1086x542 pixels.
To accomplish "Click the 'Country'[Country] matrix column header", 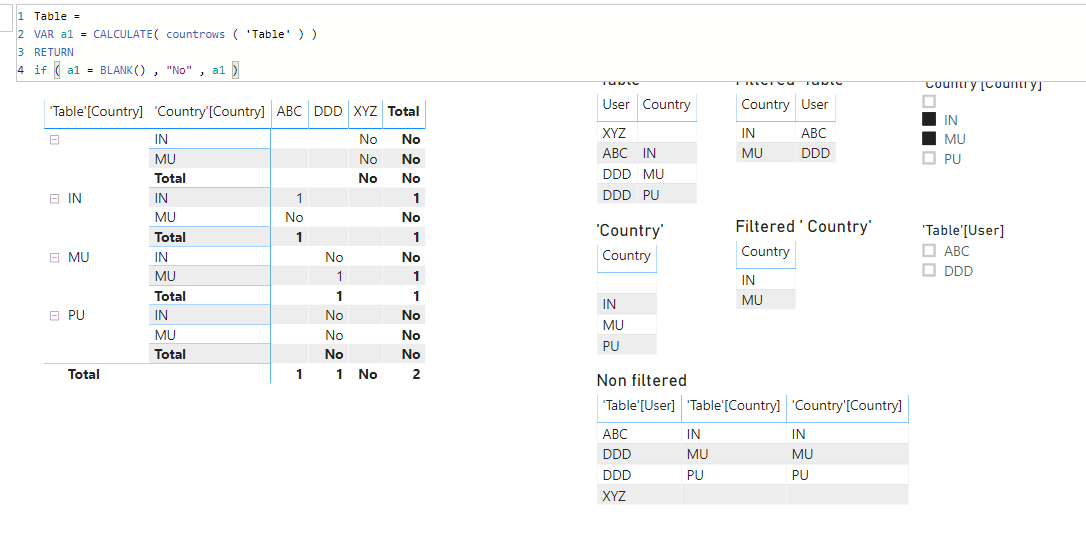I will [210, 111].
